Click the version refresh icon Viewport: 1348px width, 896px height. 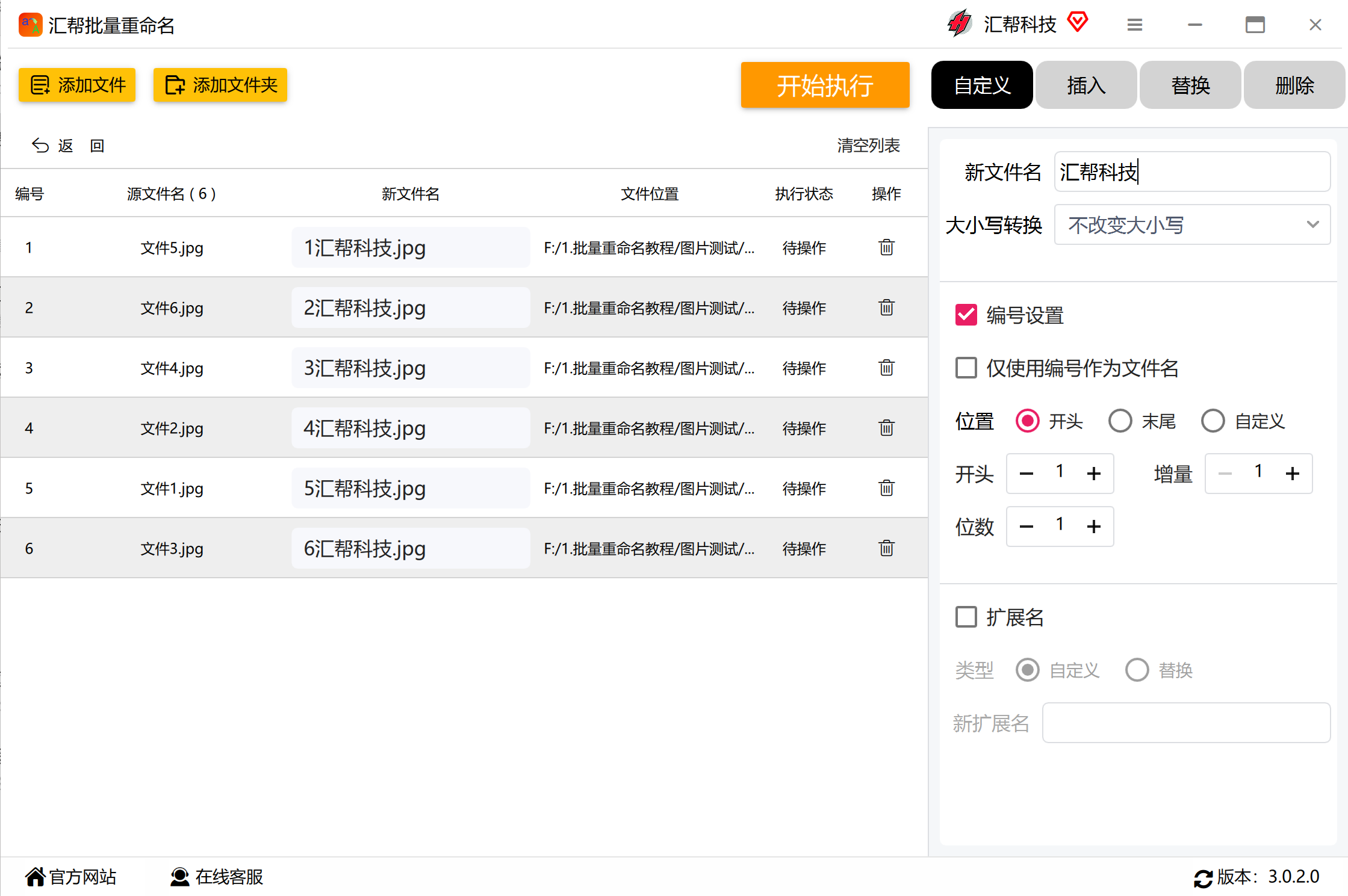pos(1202,878)
